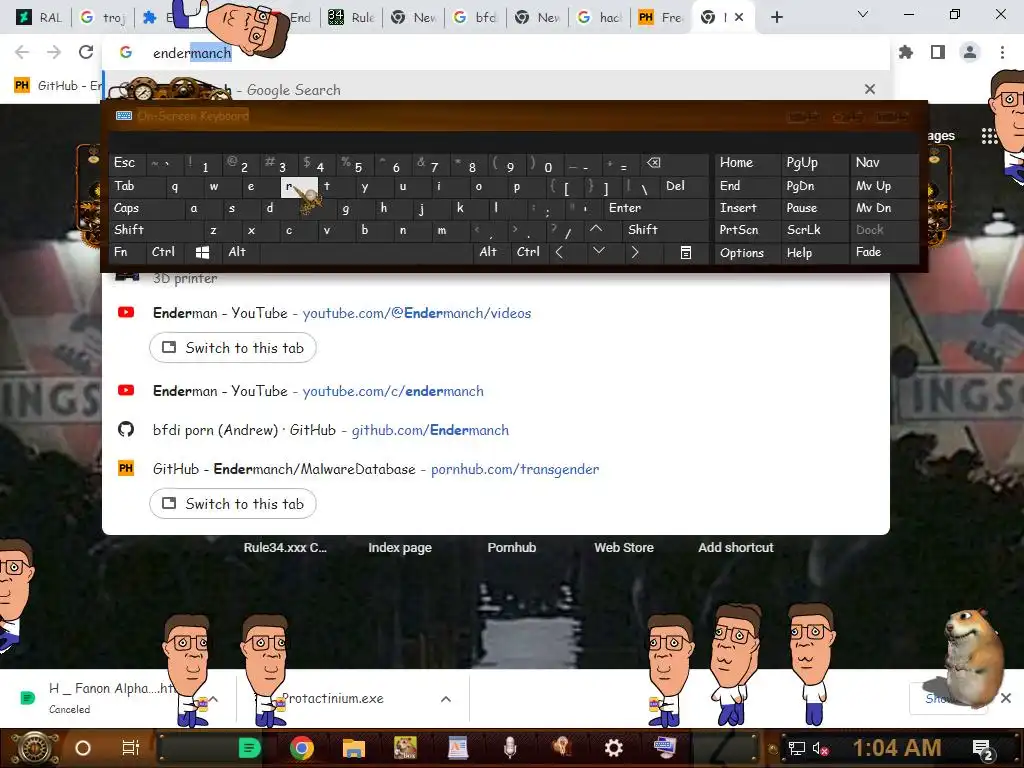Click into the address bar text endermanch
The width and height of the screenshot is (1024, 768).
[x=192, y=53]
